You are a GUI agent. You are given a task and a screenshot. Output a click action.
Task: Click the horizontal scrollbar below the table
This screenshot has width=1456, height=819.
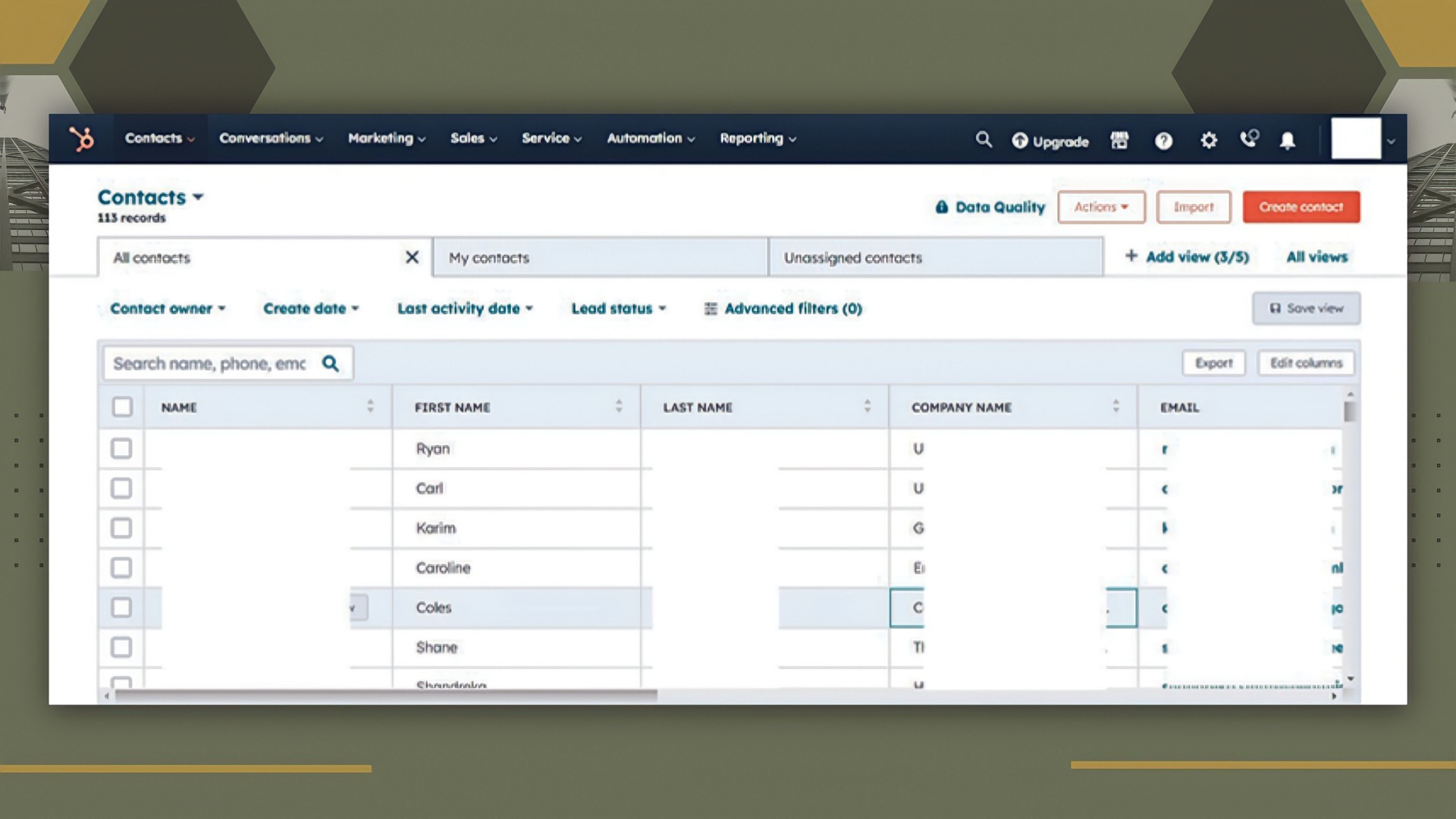point(385,695)
